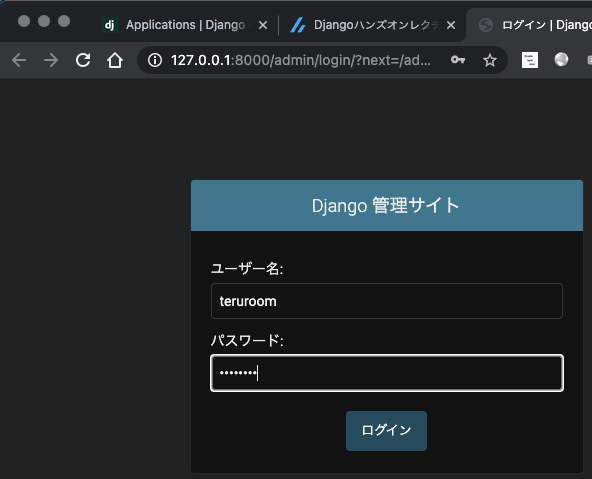Click the Django 管理サイト header text
This screenshot has width=592, height=479.
click(x=385, y=206)
